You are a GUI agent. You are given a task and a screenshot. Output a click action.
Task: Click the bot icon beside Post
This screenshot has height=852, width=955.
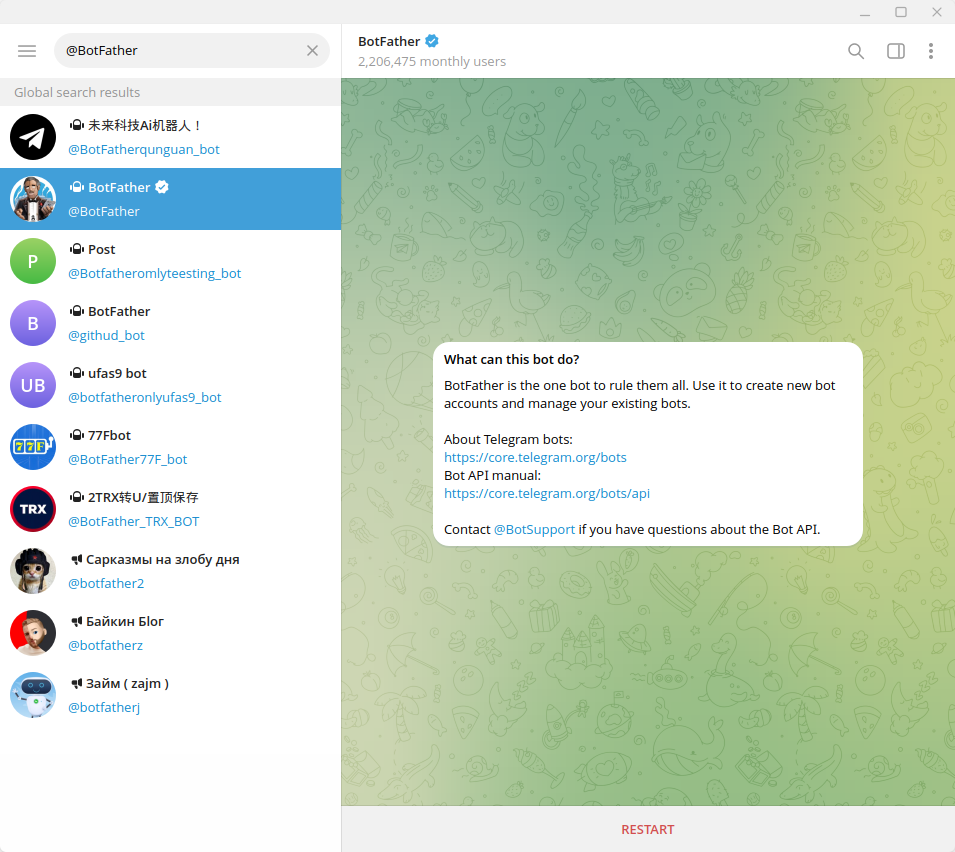[x=77, y=249]
